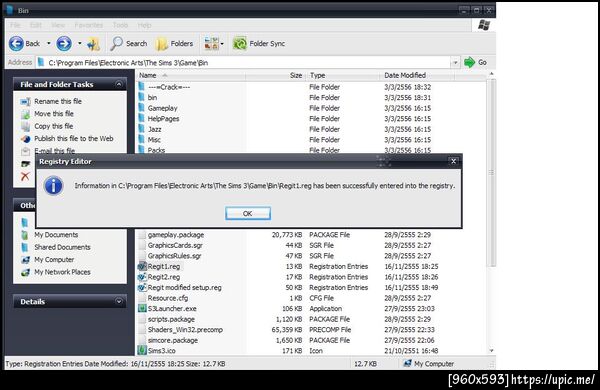The height and width of the screenshot is (390, 600).
Task: Click the Regit1.reg file icon
Action: point(142,266)
